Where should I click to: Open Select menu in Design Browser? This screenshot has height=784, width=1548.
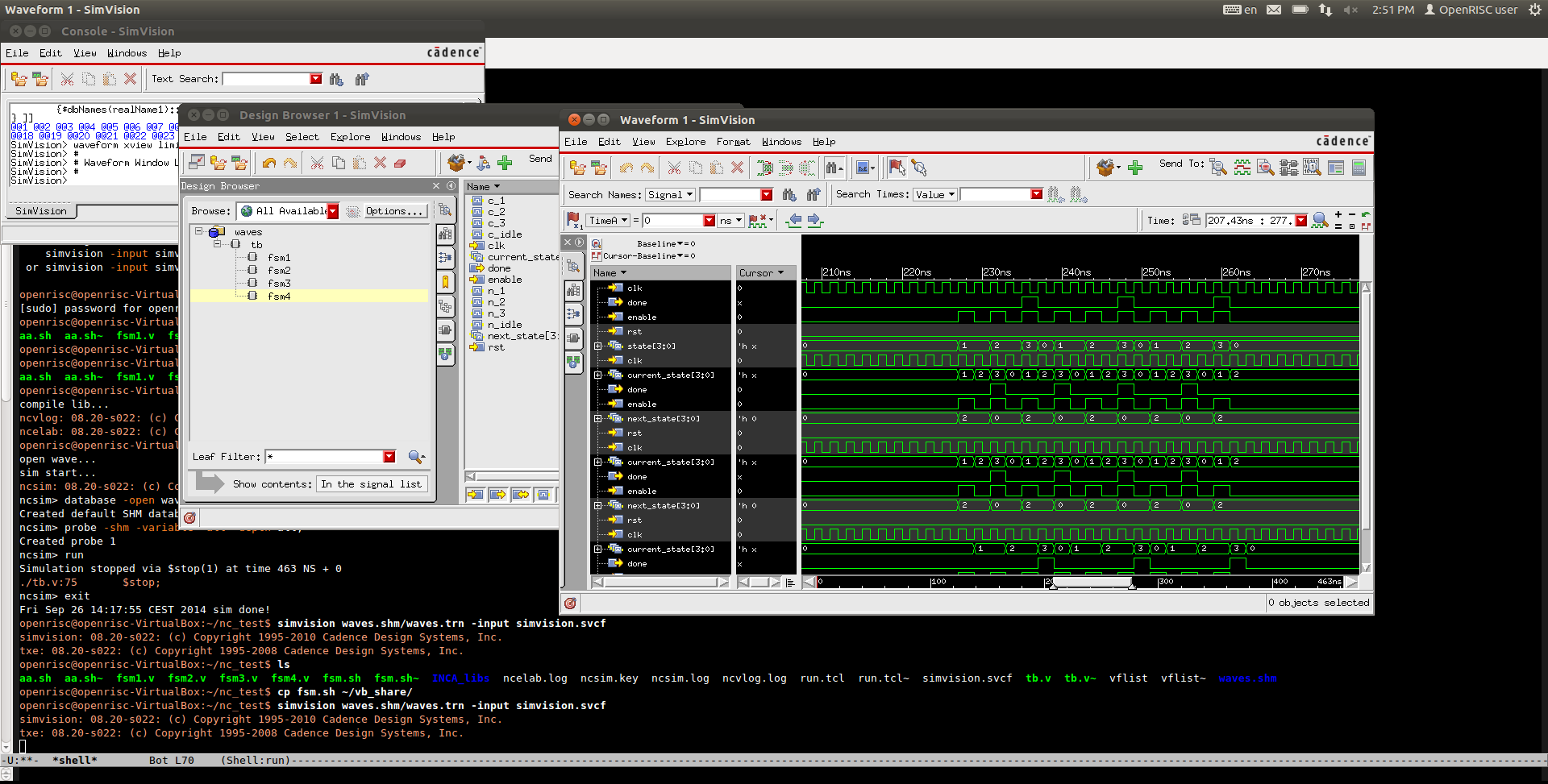pos(302,136)
